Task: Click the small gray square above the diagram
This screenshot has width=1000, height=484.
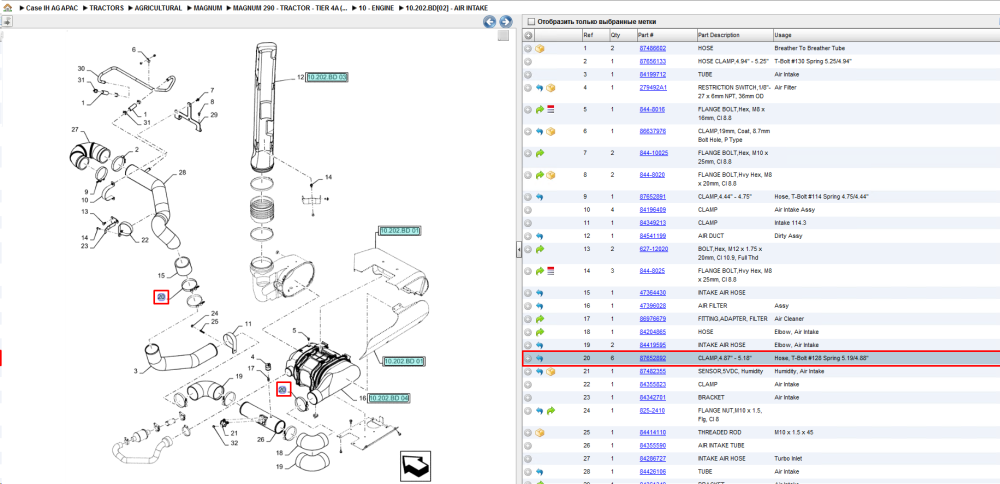Action: click(503, 35)
